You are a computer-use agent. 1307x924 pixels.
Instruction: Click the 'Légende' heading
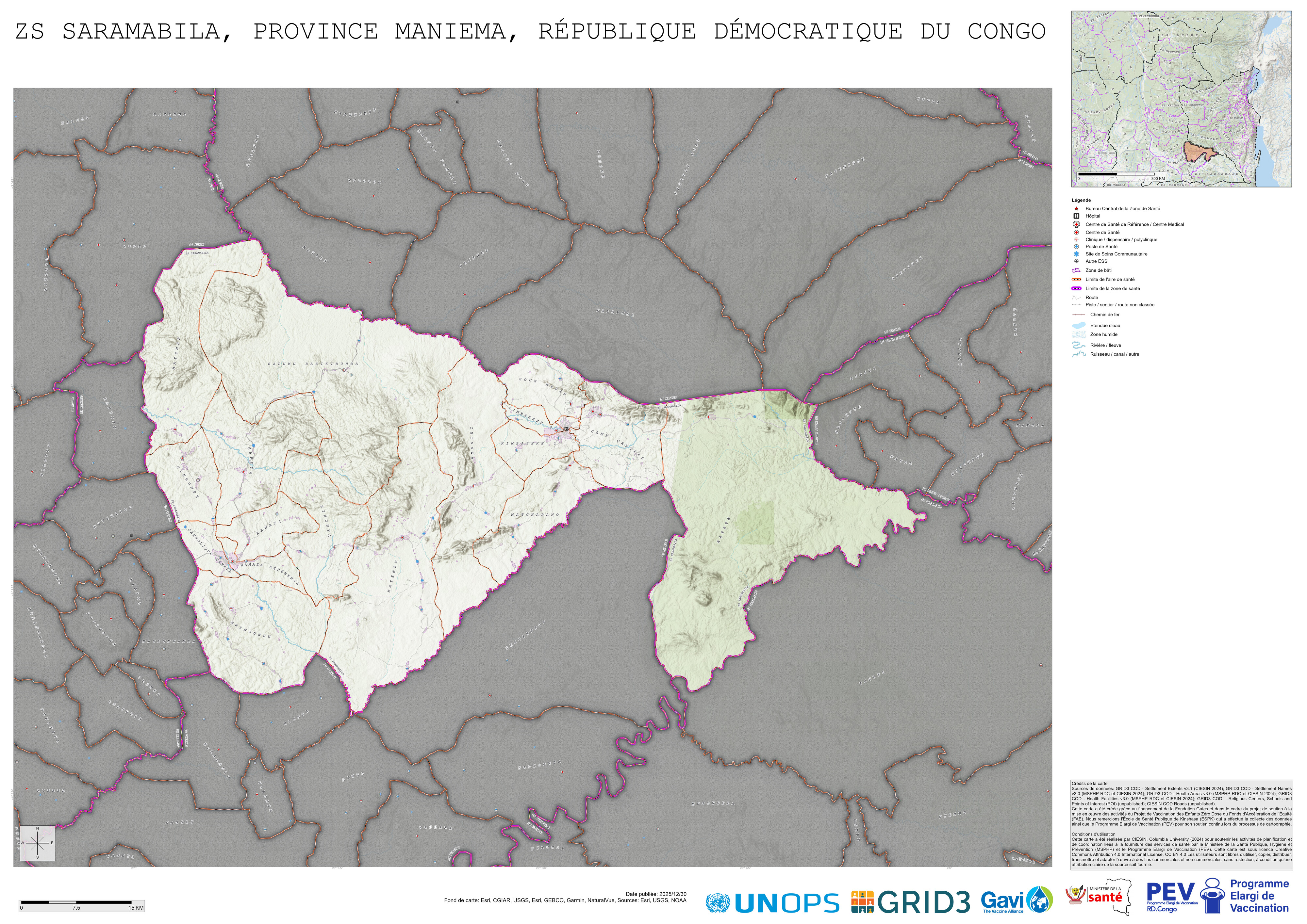[1081, 200]
